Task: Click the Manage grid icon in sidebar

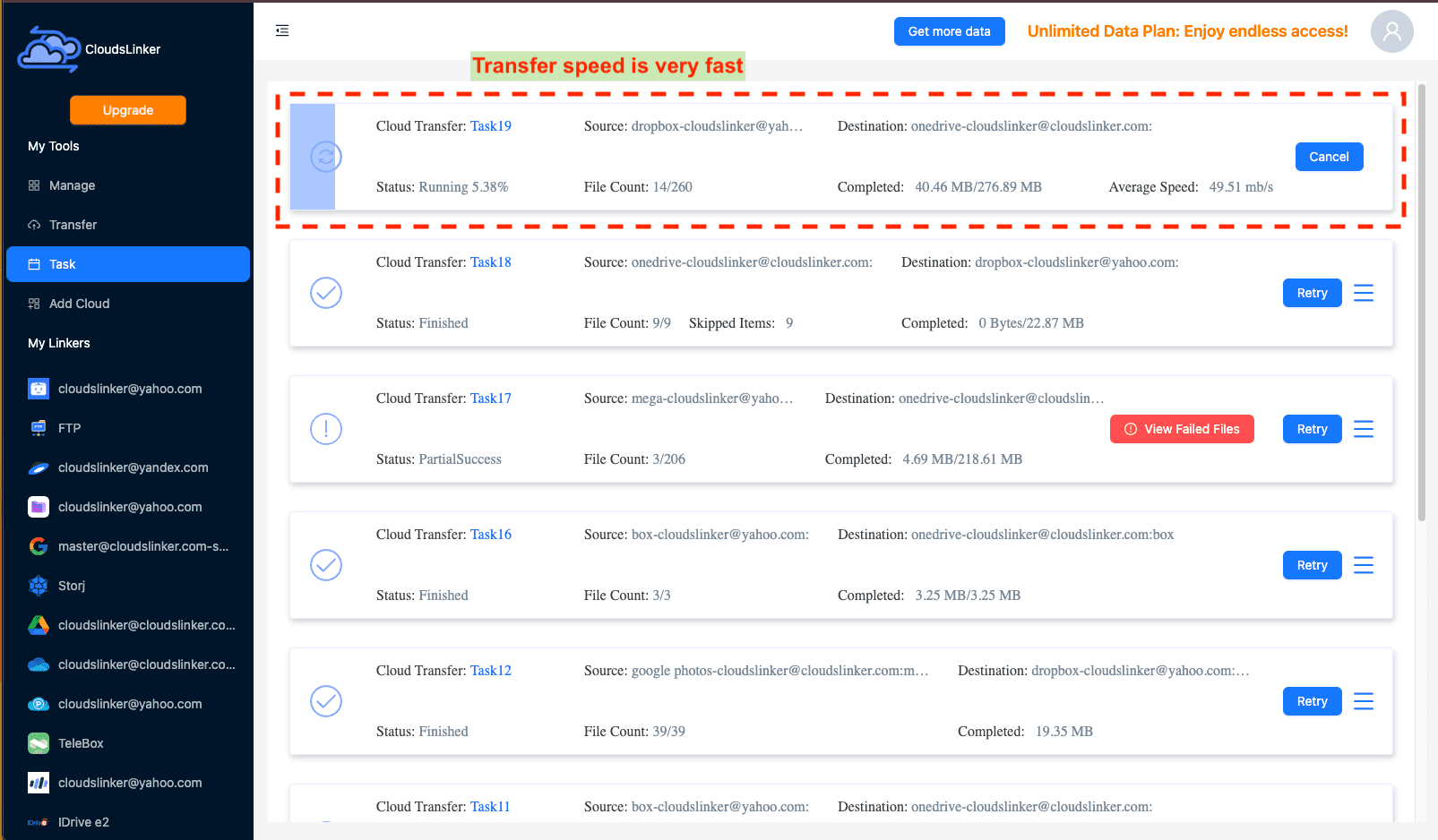Action: pyautogui.click(x=34, y=185)
